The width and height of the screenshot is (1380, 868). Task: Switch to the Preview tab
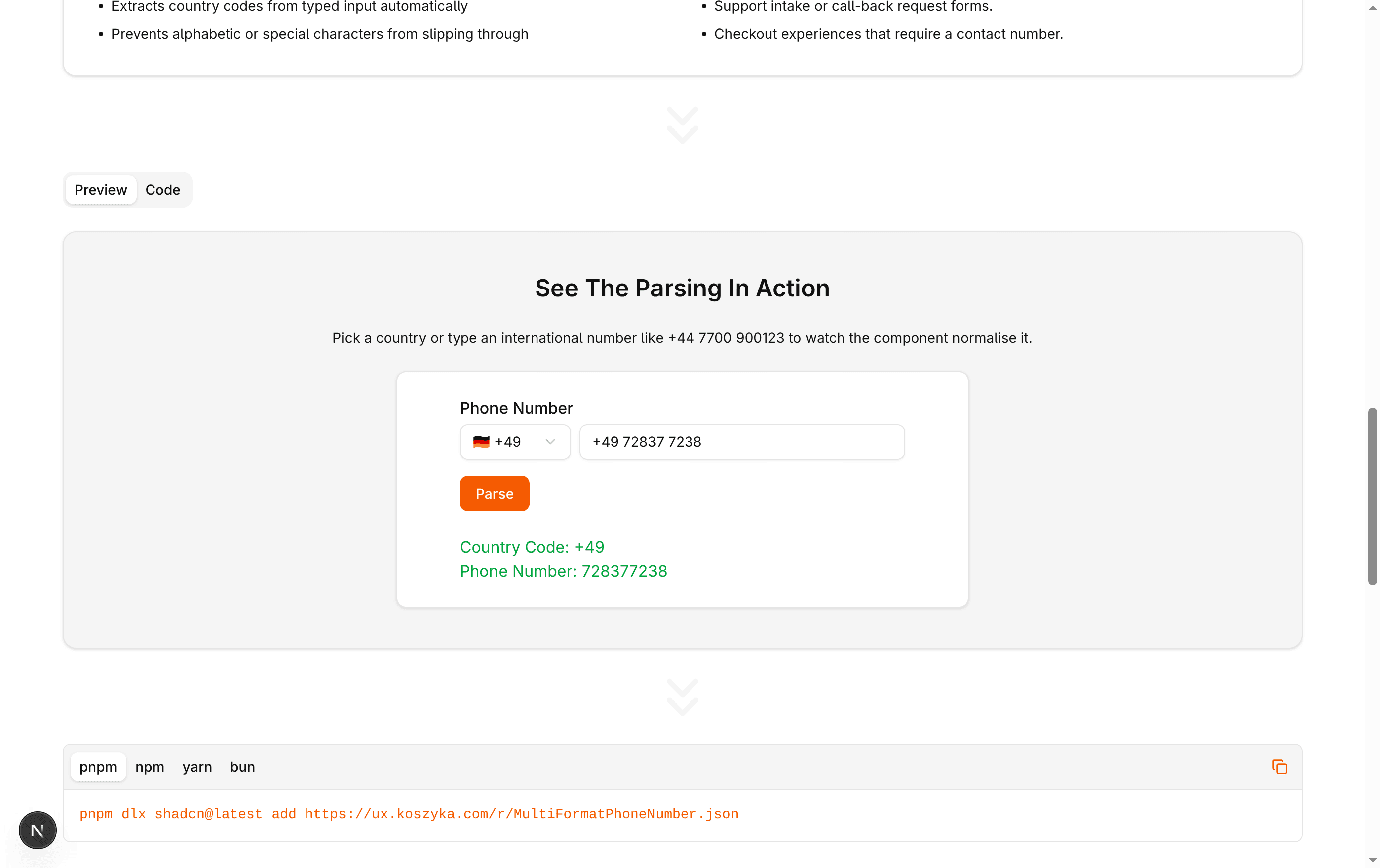click(x=100, y=190)
